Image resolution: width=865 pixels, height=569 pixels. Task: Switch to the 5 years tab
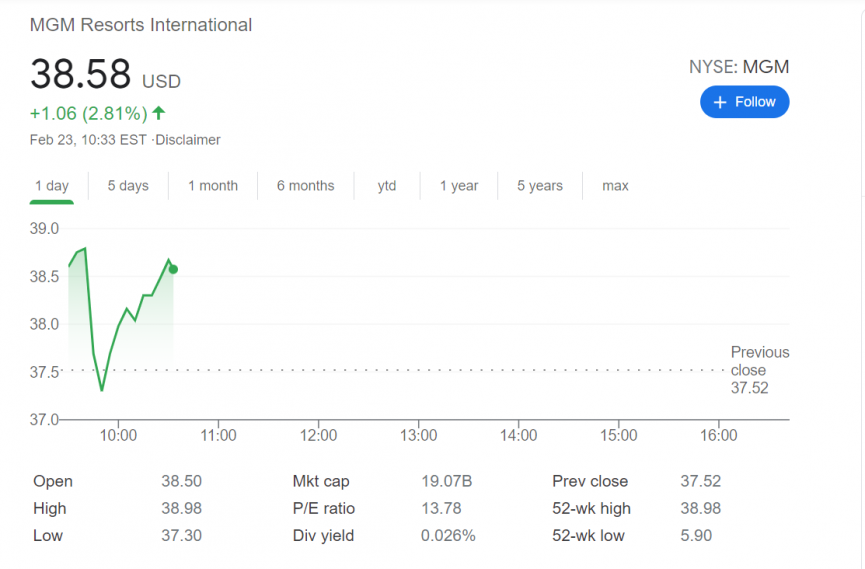[x=540, y=186]
